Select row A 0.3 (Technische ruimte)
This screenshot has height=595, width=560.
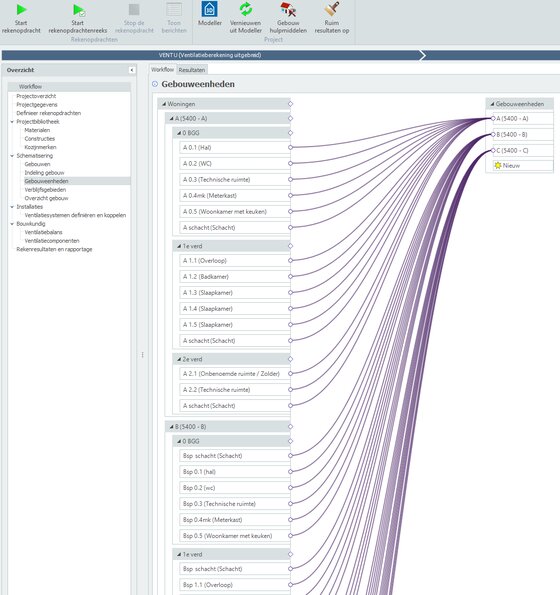point(234,179)
